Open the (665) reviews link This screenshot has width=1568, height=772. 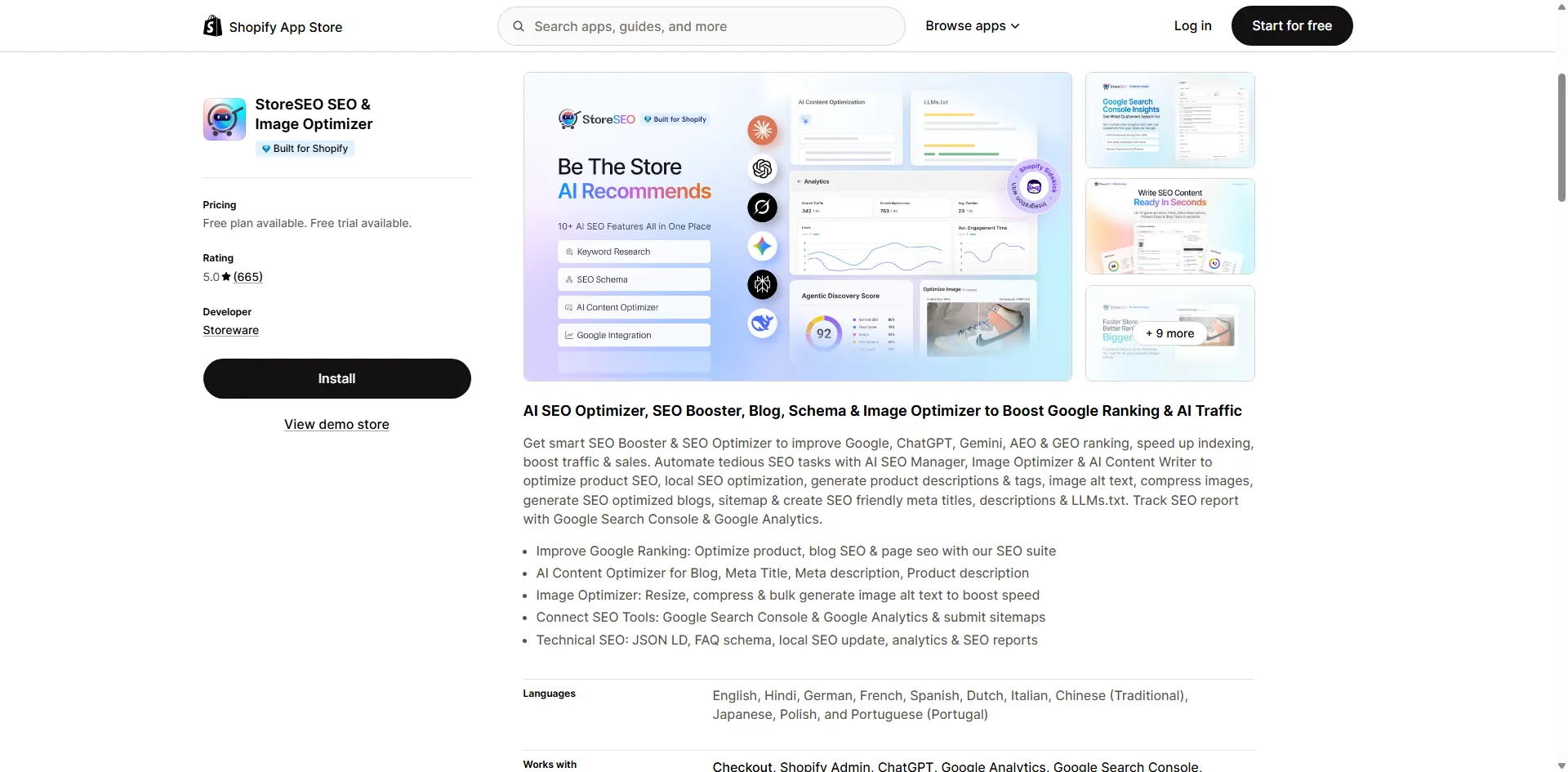pos(248,277)
